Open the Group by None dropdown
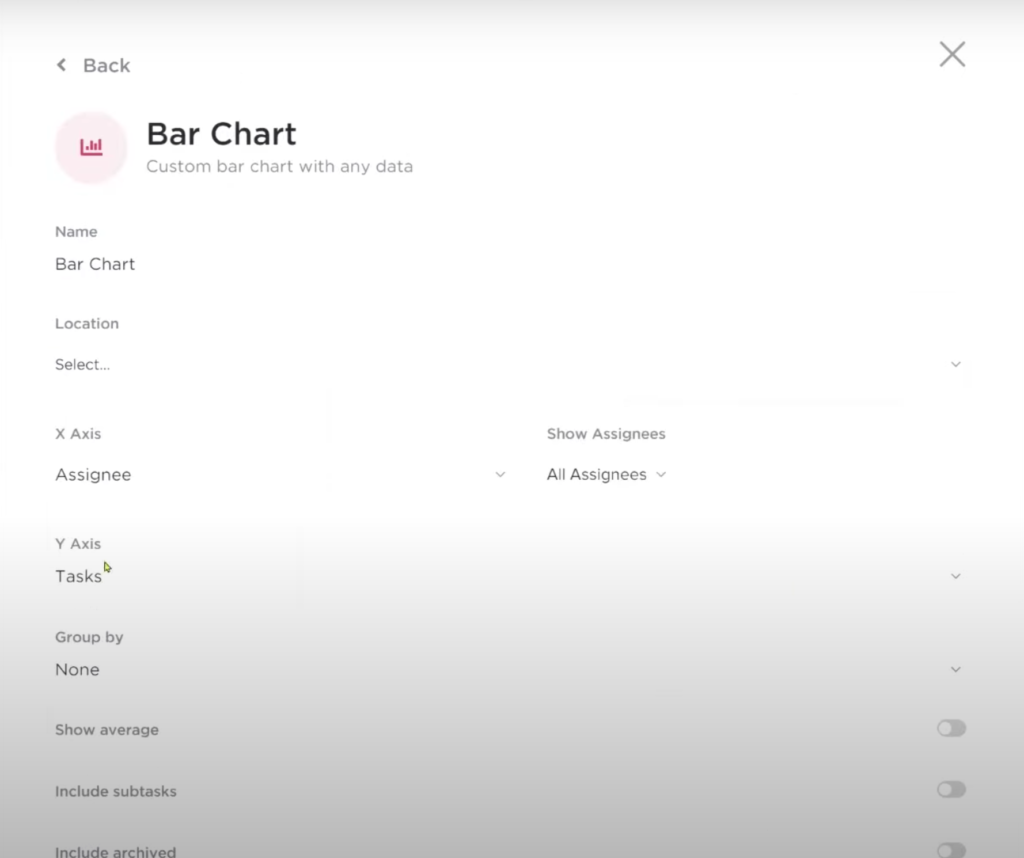This screenshot has height=858, width=1024. 509,669
